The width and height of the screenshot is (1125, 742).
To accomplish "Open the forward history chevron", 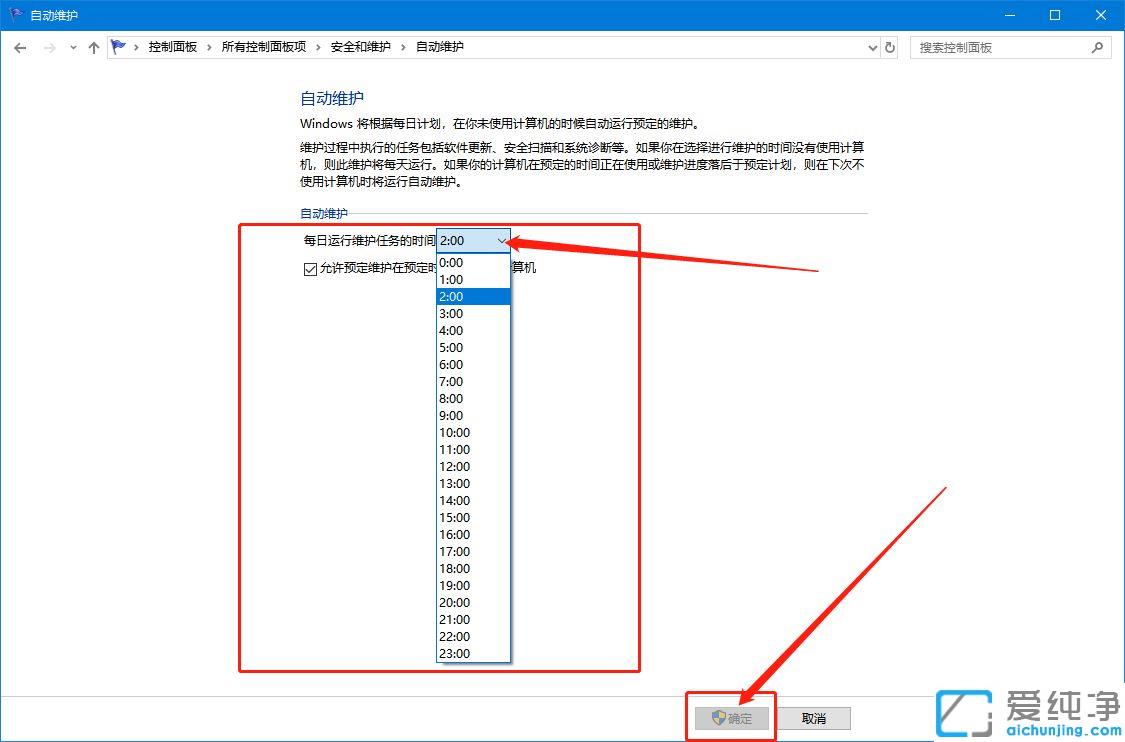I will (71, 47).
